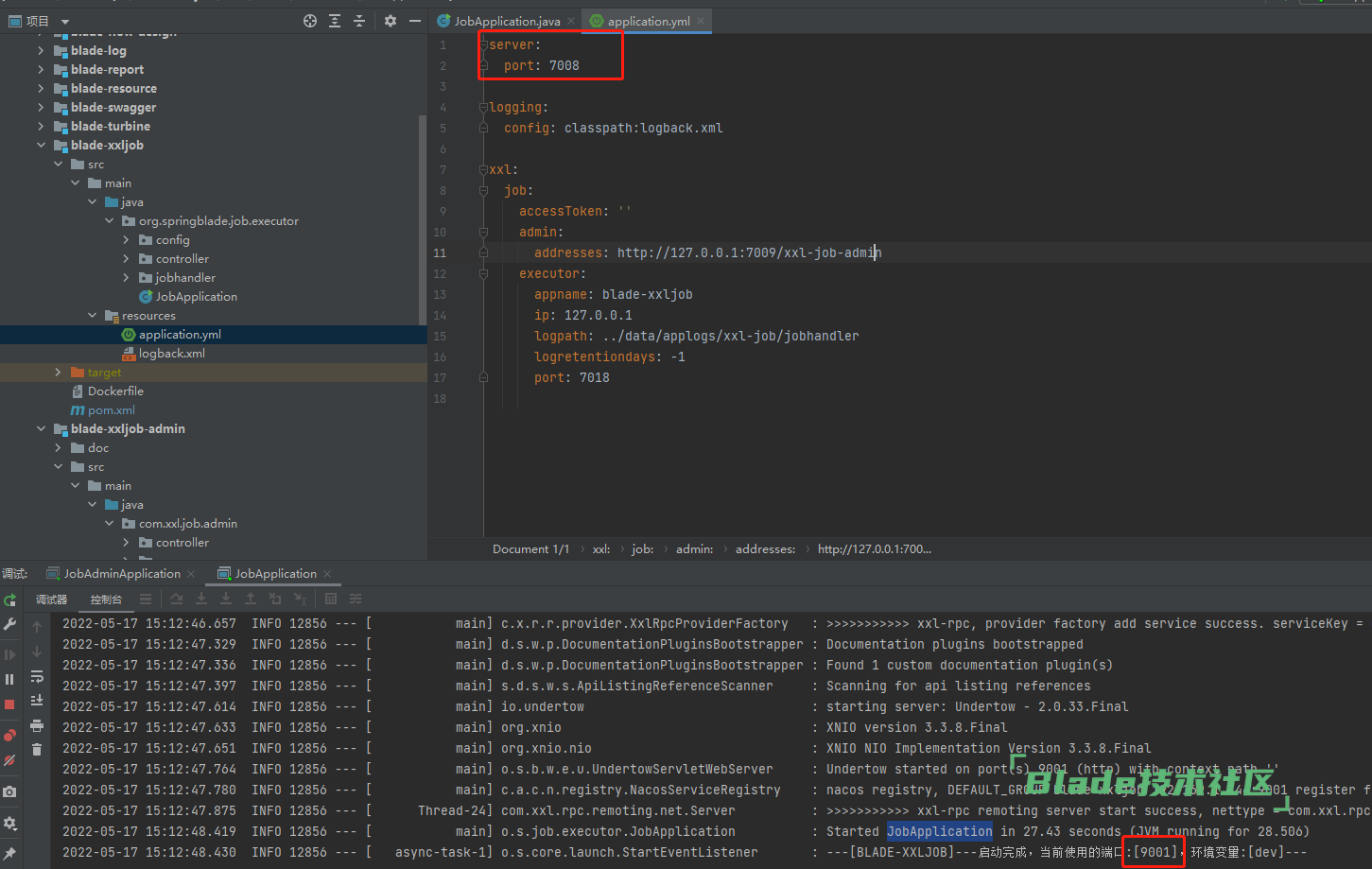The width and height of the screenshot is (1372, 869).
Task: Click the xxl: breadcrumb
Action: 601,548
